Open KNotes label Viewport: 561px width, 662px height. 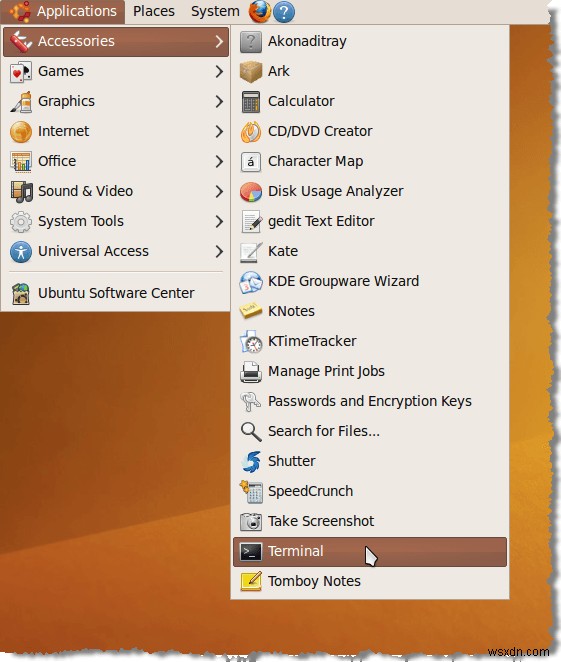(291, 311)
